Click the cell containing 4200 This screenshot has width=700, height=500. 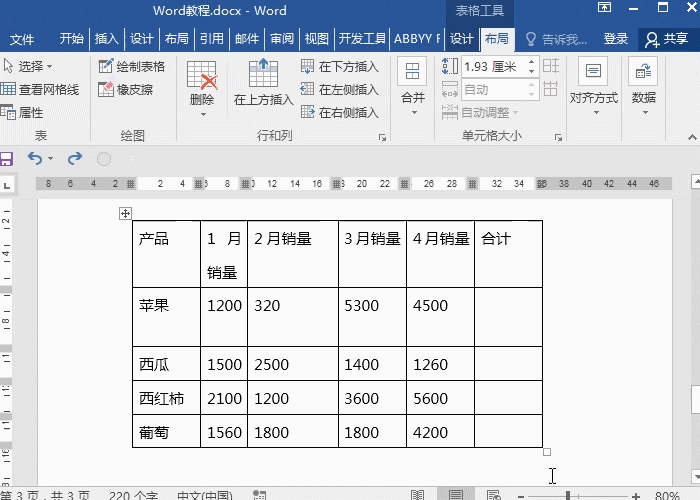point(440,431)
